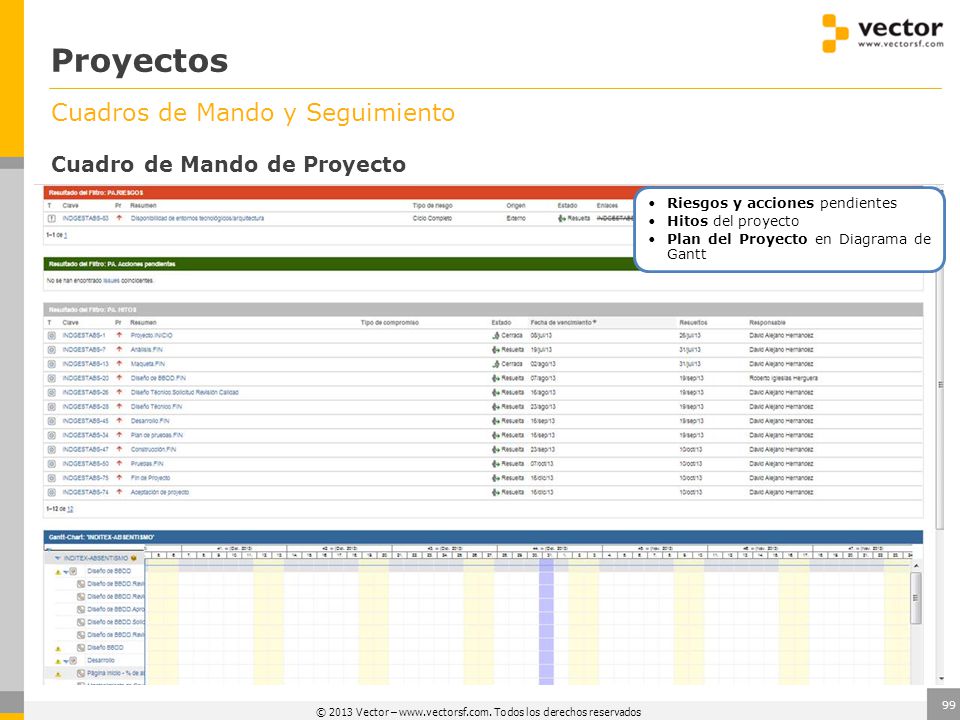The height and width of the screenshot is (720, 960).
Task: Collapse the INDITEX-ABSENTISMO Gantt tree
Action: tap(58, 558)
